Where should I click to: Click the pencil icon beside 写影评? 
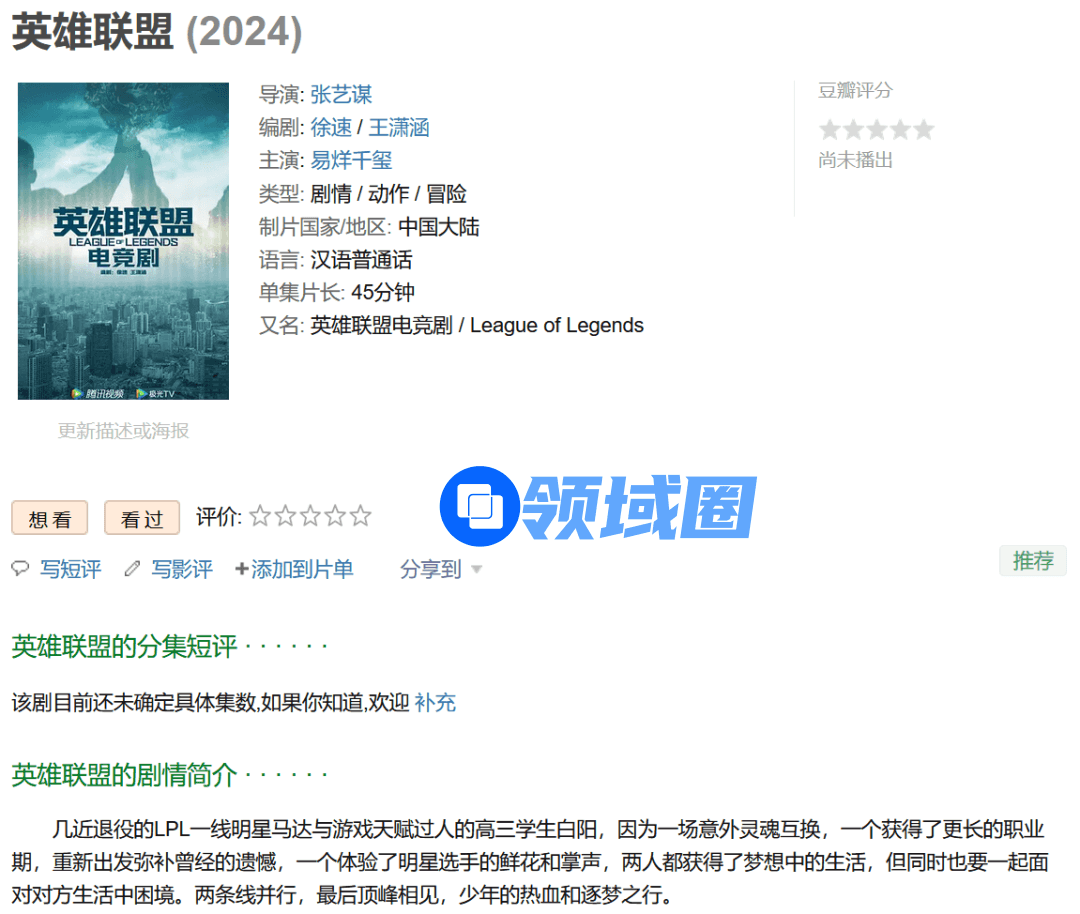(132, 569)
